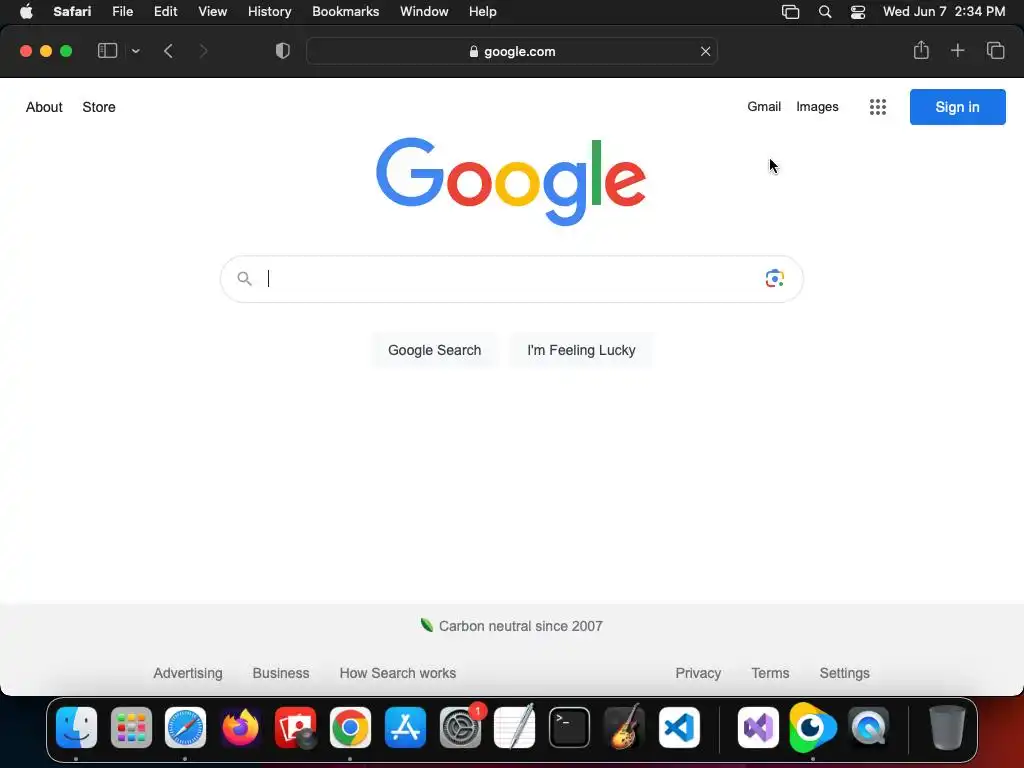1024x768 pixels.
Task: Open the Settings footer menu
Action: [844, 673]
